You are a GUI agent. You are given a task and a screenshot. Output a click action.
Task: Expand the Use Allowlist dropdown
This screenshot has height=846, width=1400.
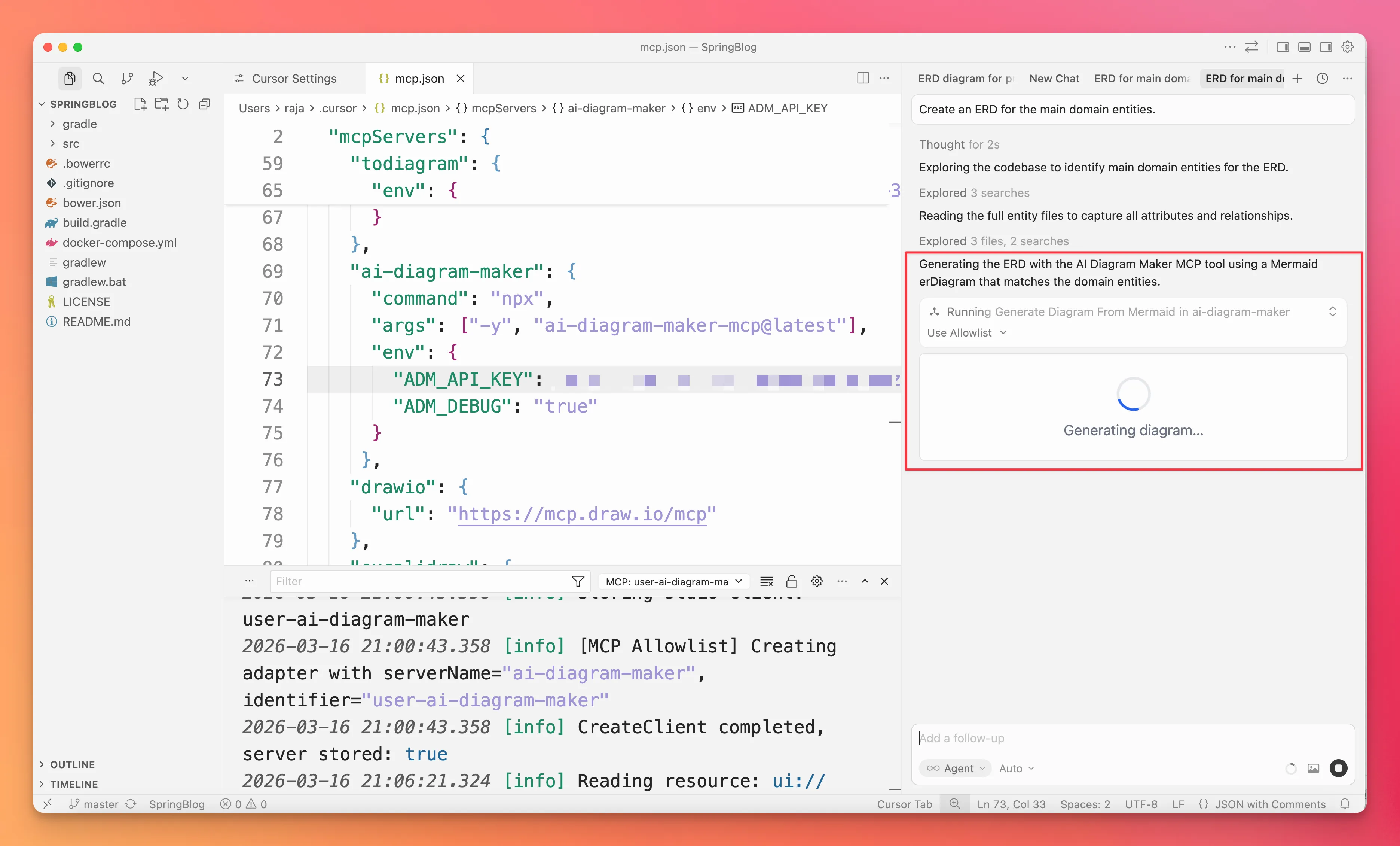coord(966,333)
